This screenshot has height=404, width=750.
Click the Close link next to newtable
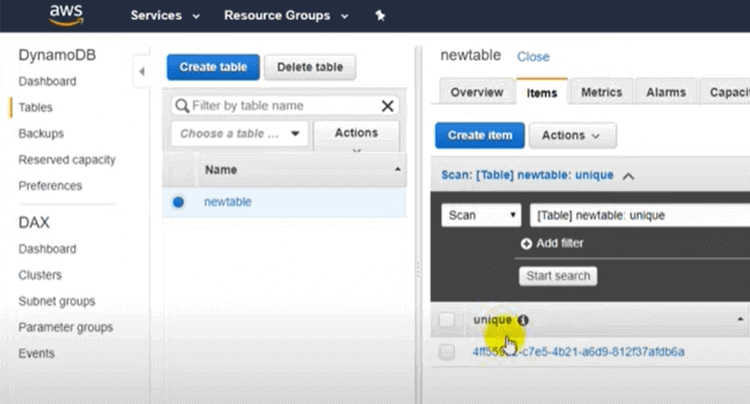point(533,57)
